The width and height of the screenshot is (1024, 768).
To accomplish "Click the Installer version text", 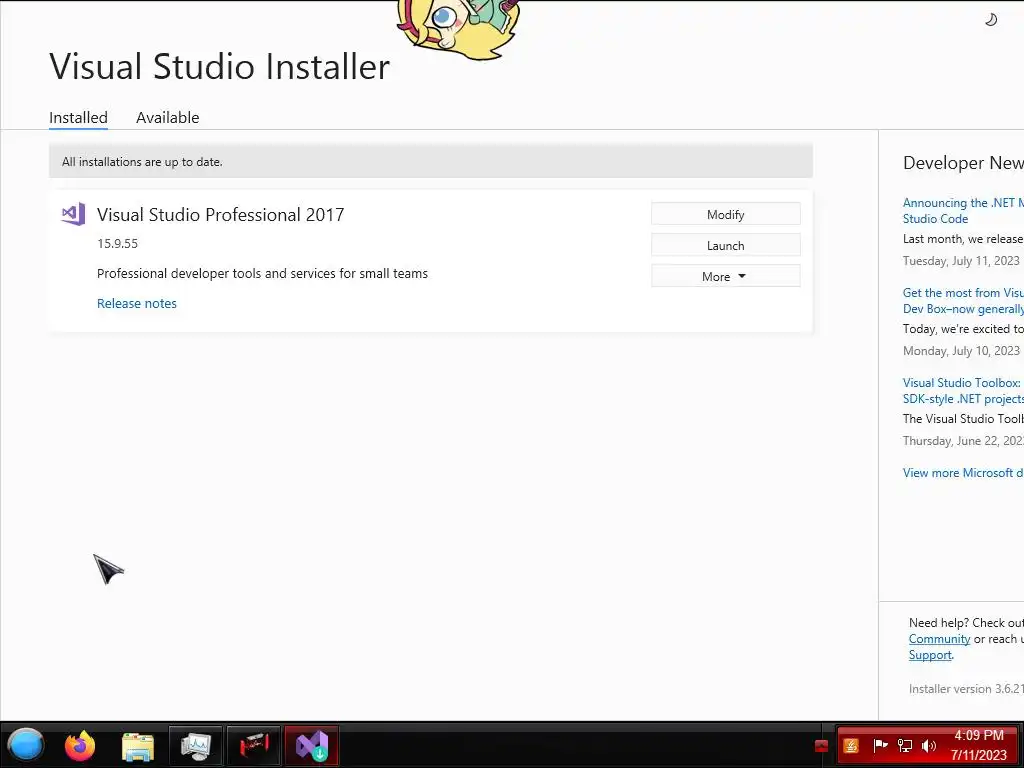I will pos(966,688).
